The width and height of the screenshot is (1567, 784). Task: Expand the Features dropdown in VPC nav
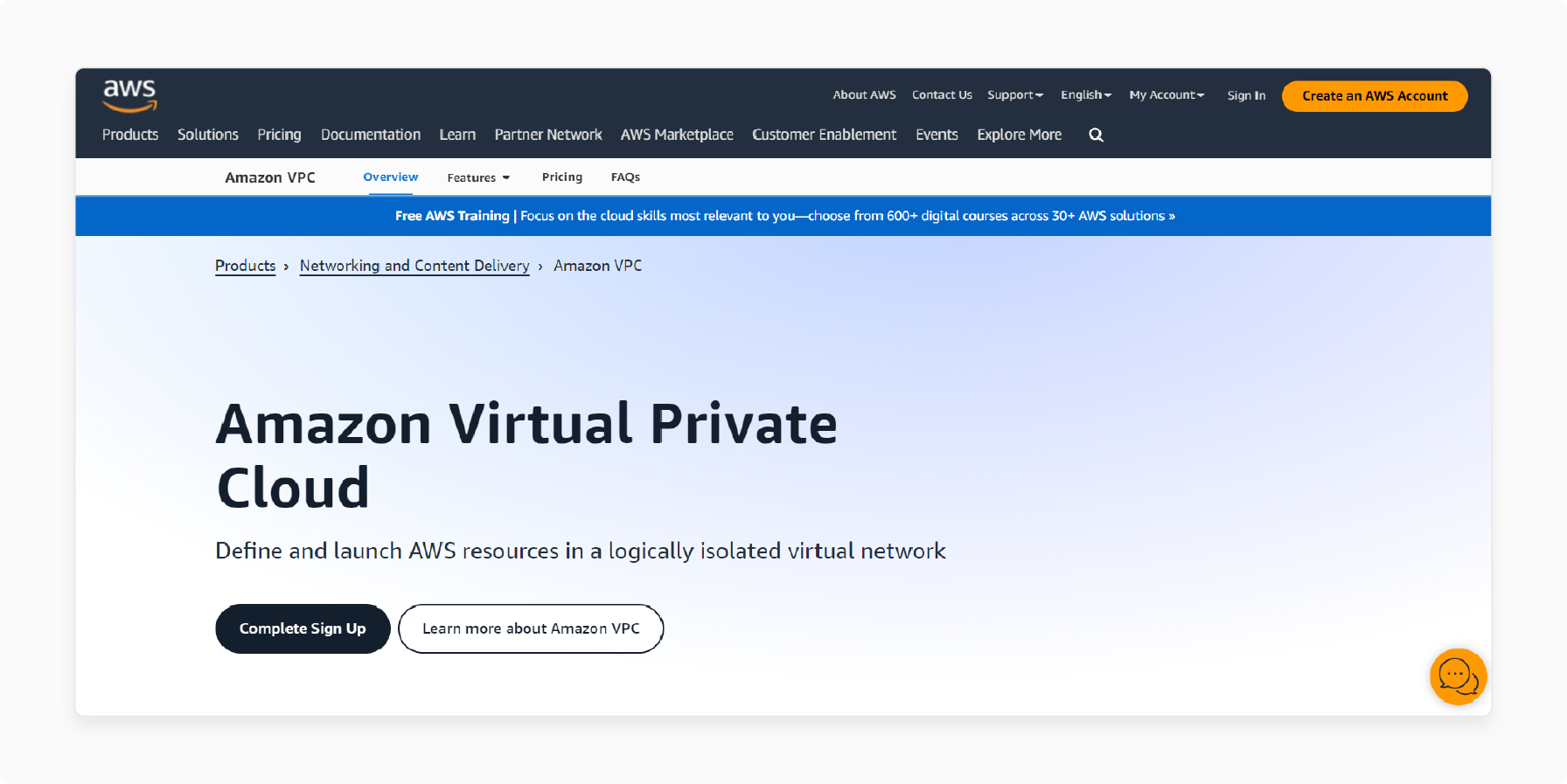478,177
